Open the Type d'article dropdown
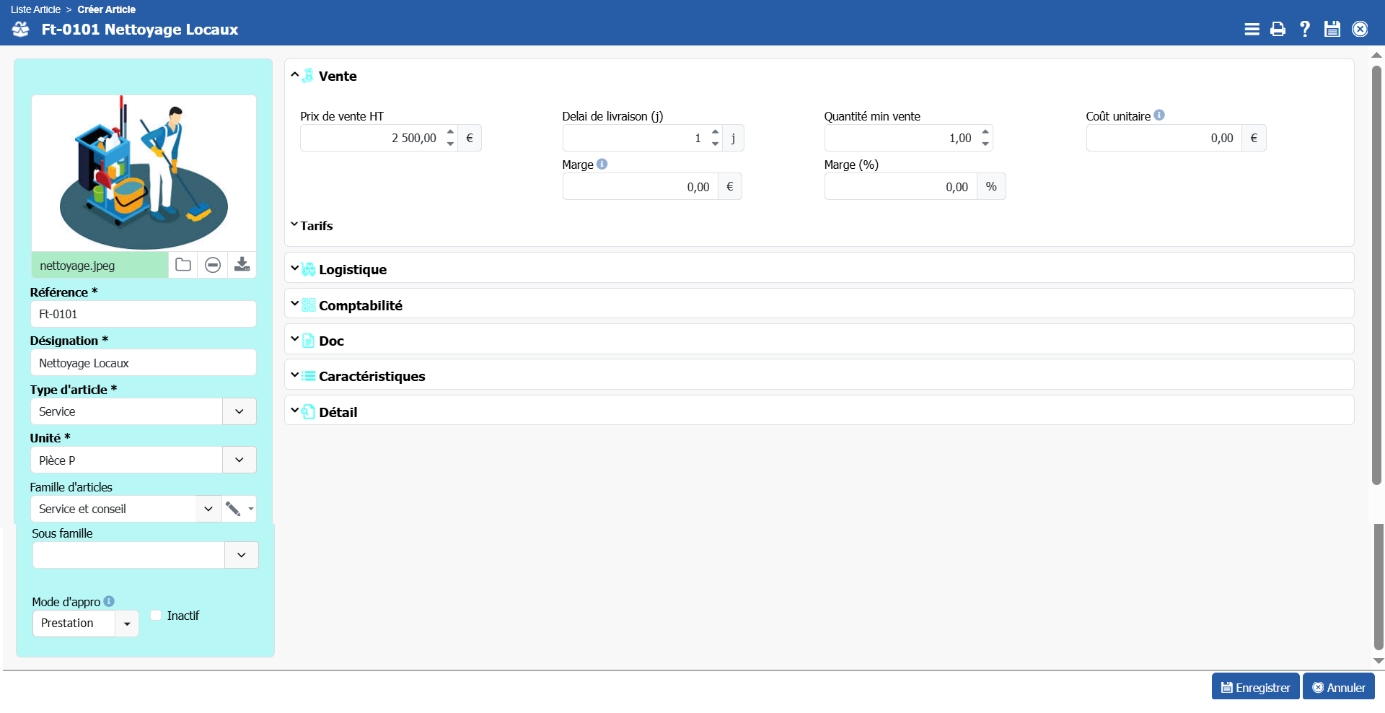1385x713 pixels. (239, 411)
